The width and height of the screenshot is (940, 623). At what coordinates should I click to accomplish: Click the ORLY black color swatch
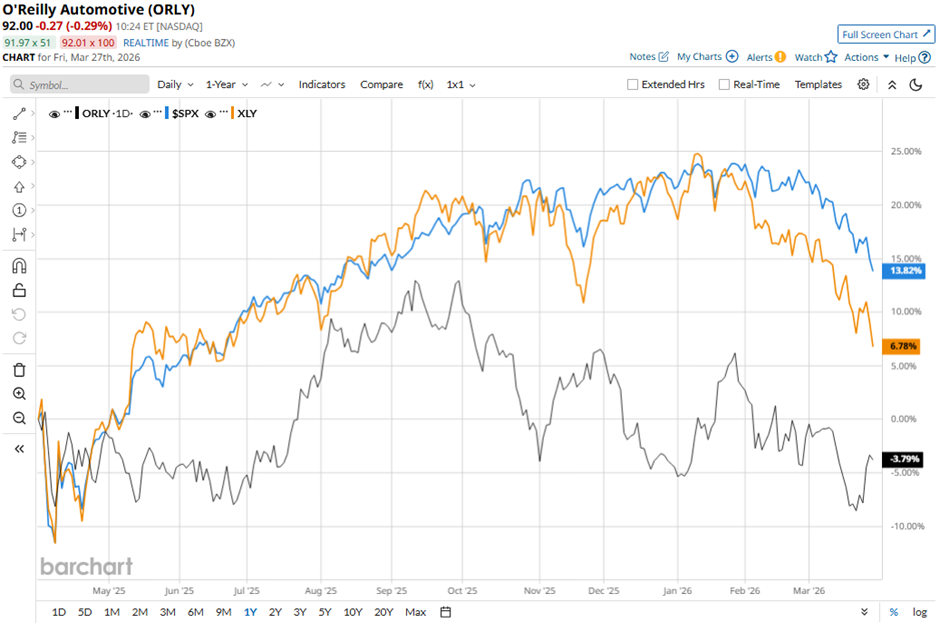(x=77, y=113)
